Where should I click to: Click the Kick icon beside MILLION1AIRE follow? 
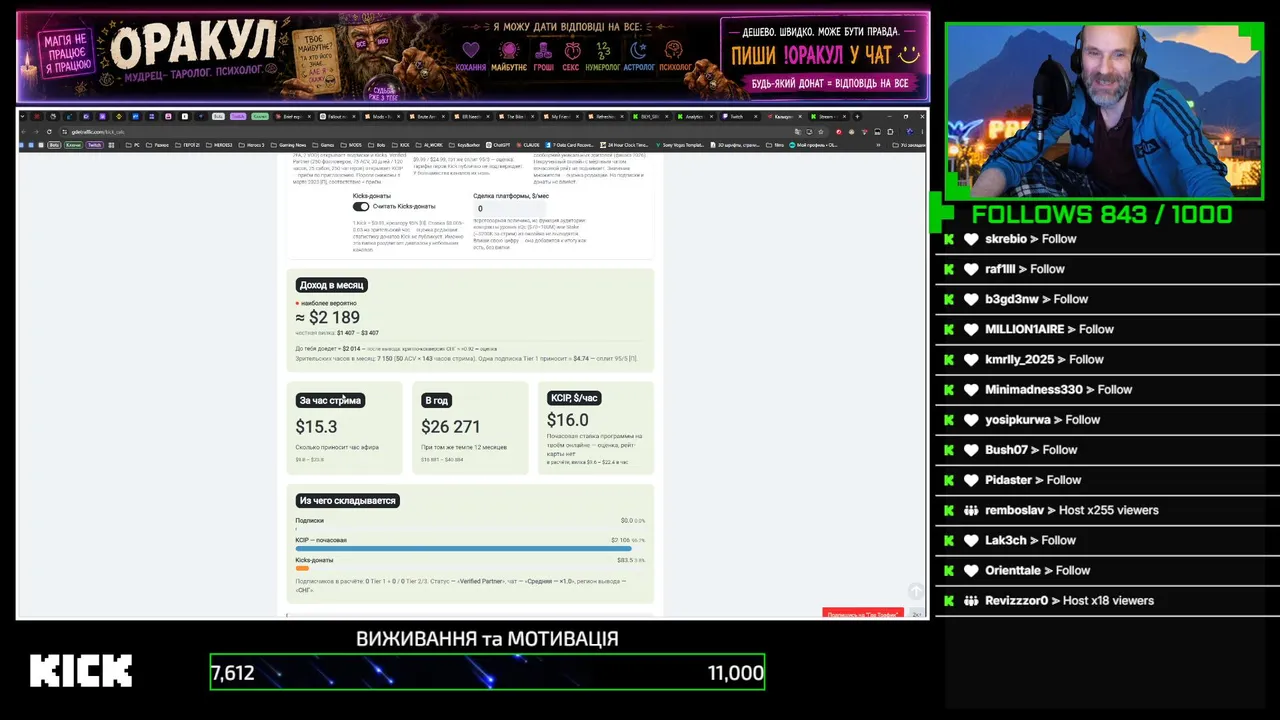point(948,329)
